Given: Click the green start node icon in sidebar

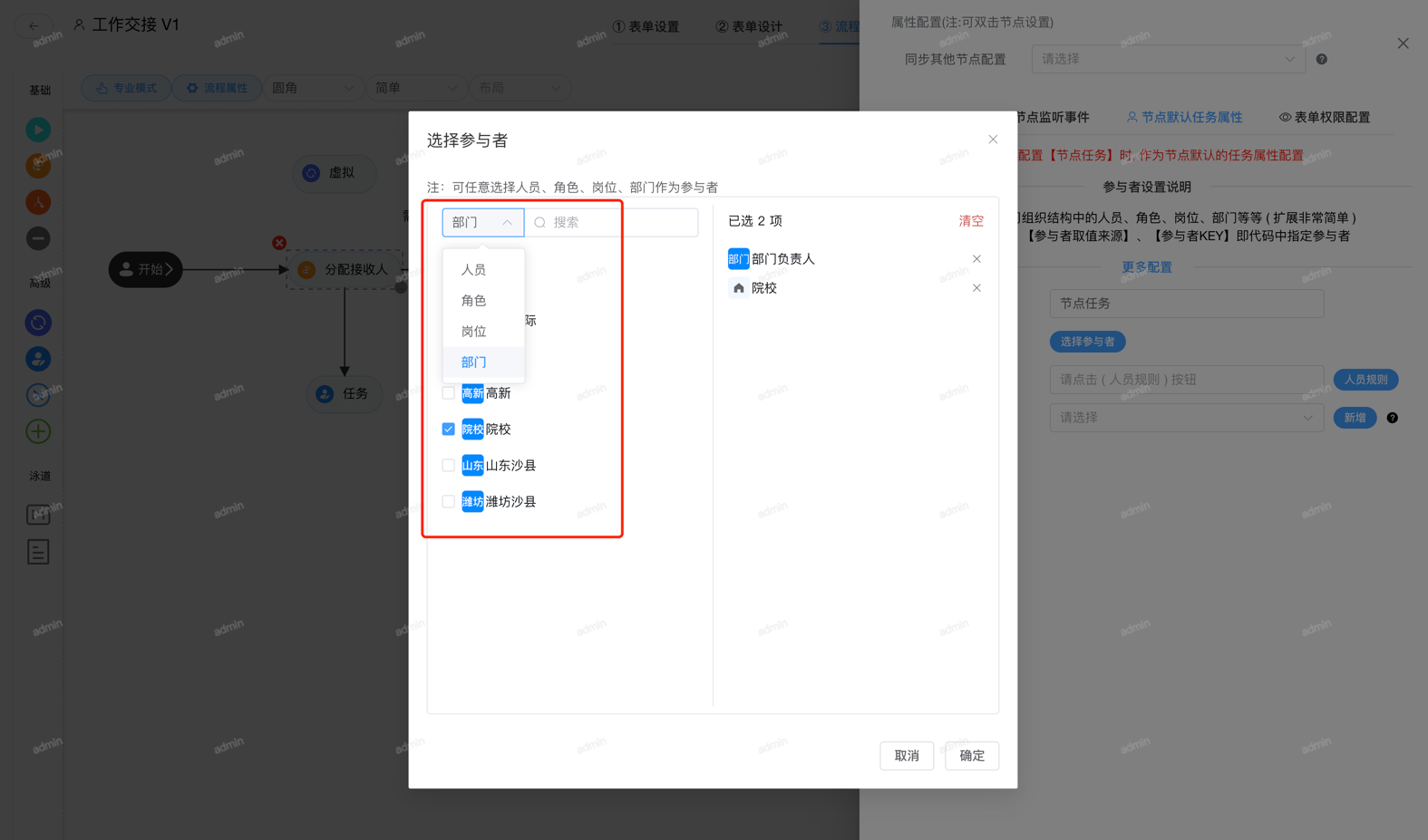Looking at the screenshot, I should click(38, 130).
